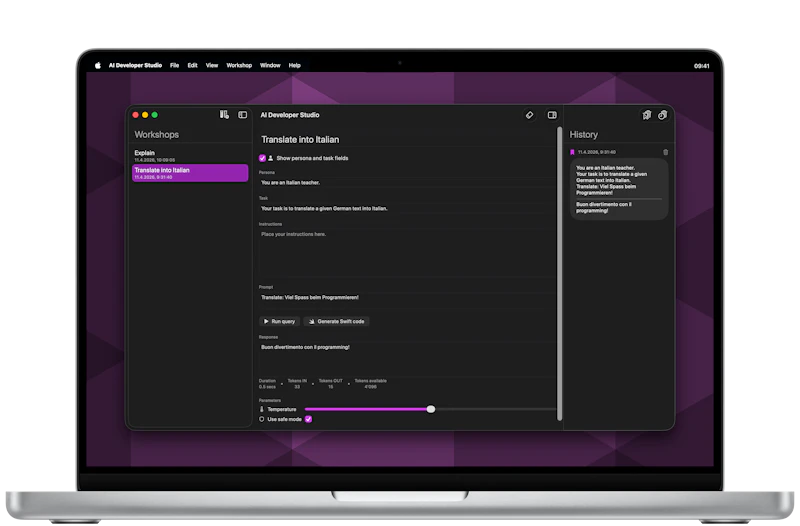Toggle the right History panel icon

click(552, 115)
